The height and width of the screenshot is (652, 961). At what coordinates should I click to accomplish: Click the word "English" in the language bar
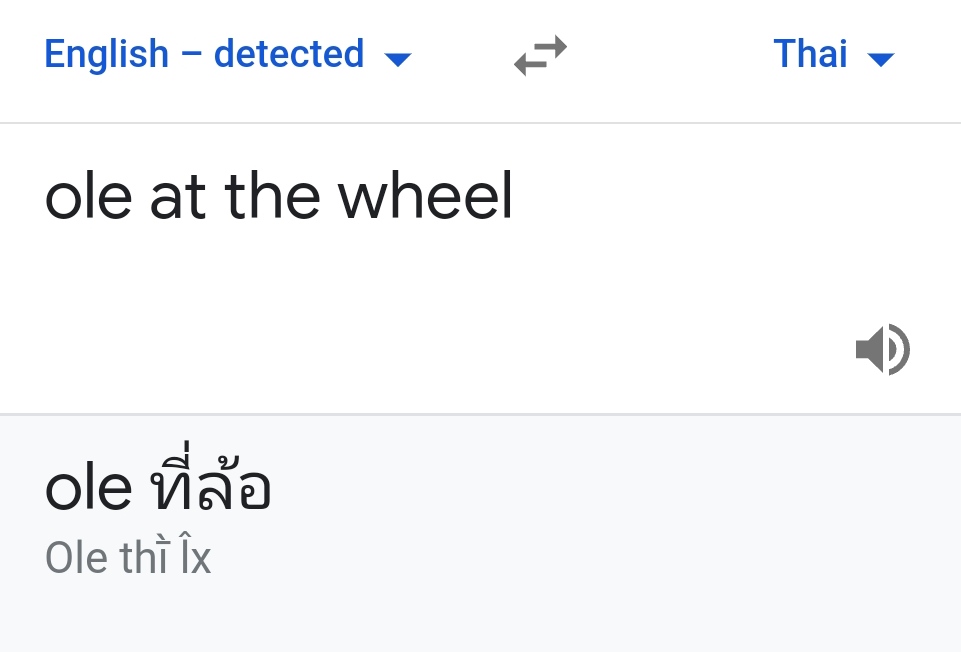[x=107, y=54]
